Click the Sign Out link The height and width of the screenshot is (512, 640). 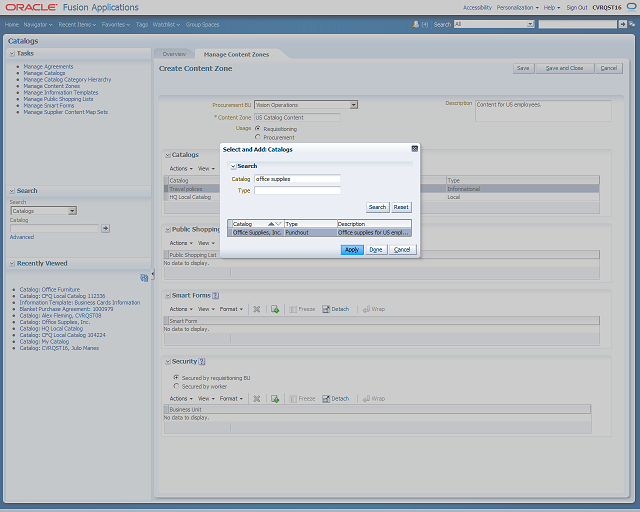pos(577,7)
